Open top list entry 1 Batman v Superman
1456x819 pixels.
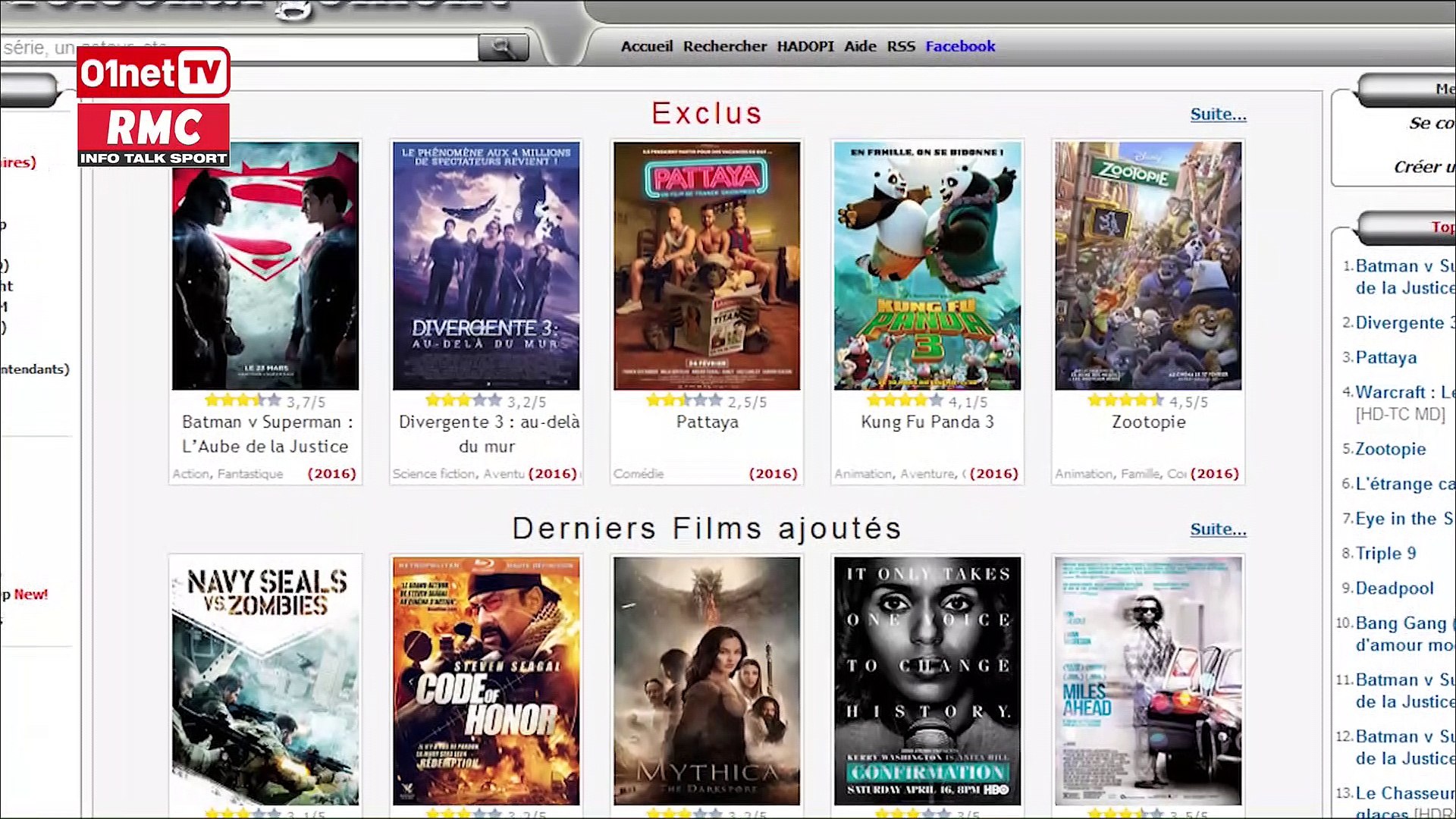1405,277
